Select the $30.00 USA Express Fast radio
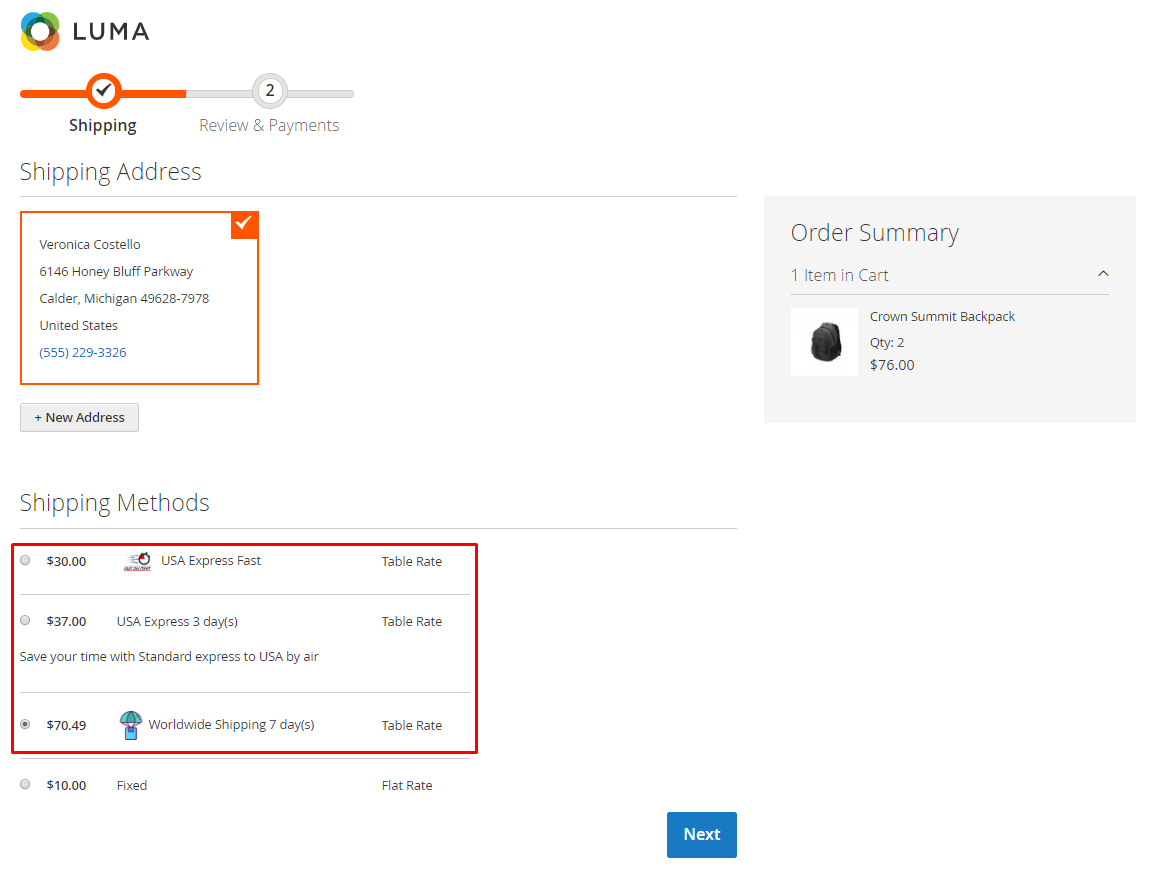 pos(25,560)
